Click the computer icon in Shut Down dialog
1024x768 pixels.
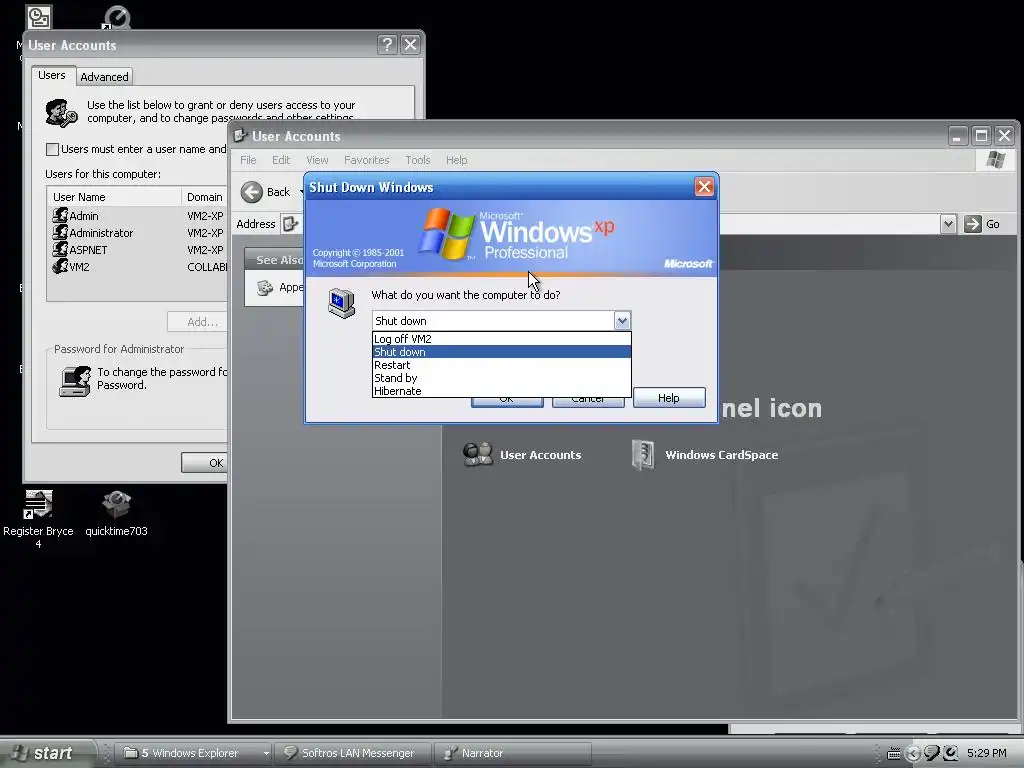342,303
